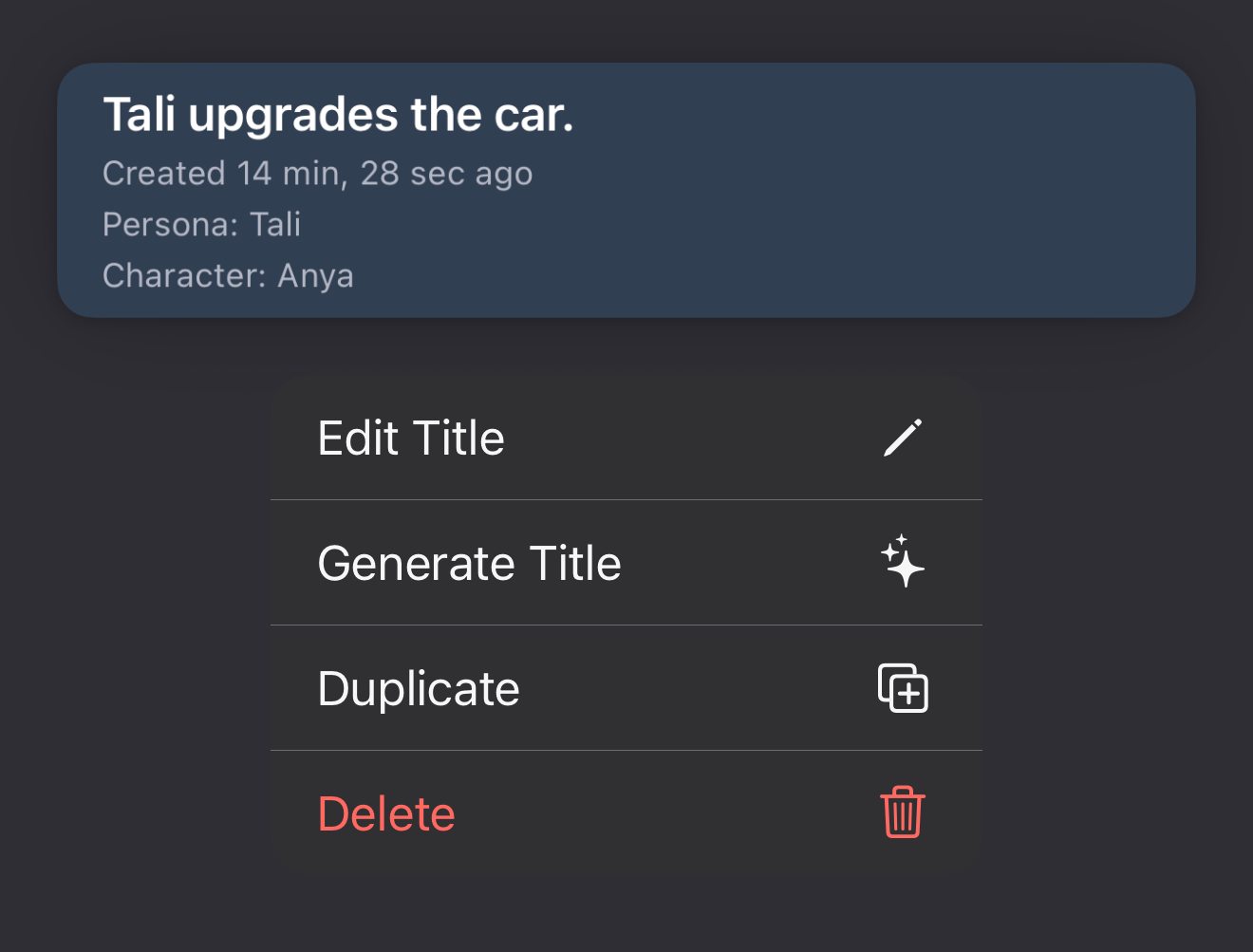Click the "Character: Anya" label
This screenshot has height=952, width=1253.
click(x=228, y=275)
